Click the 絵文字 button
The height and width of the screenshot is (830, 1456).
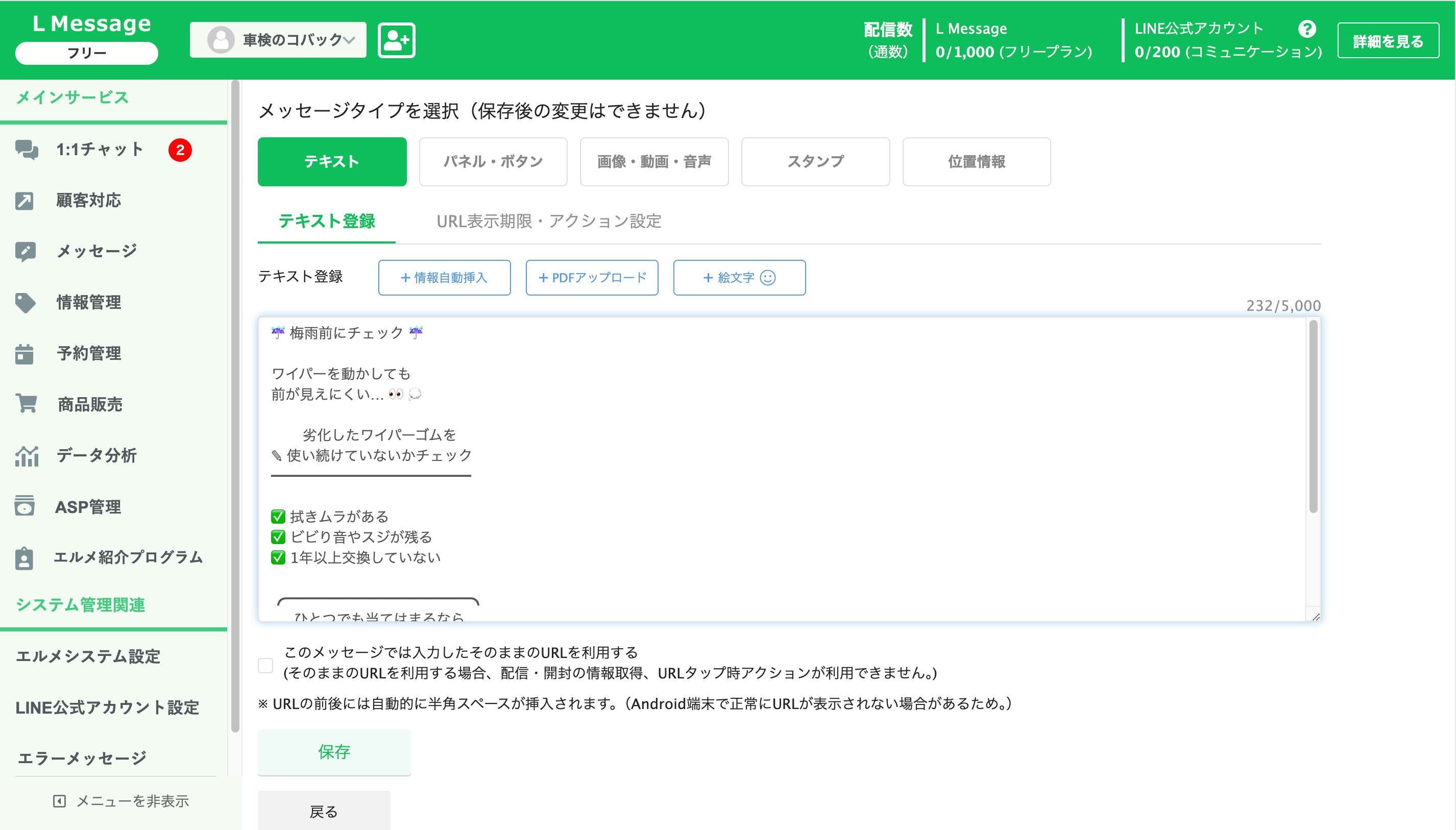[x=739, y=278]
